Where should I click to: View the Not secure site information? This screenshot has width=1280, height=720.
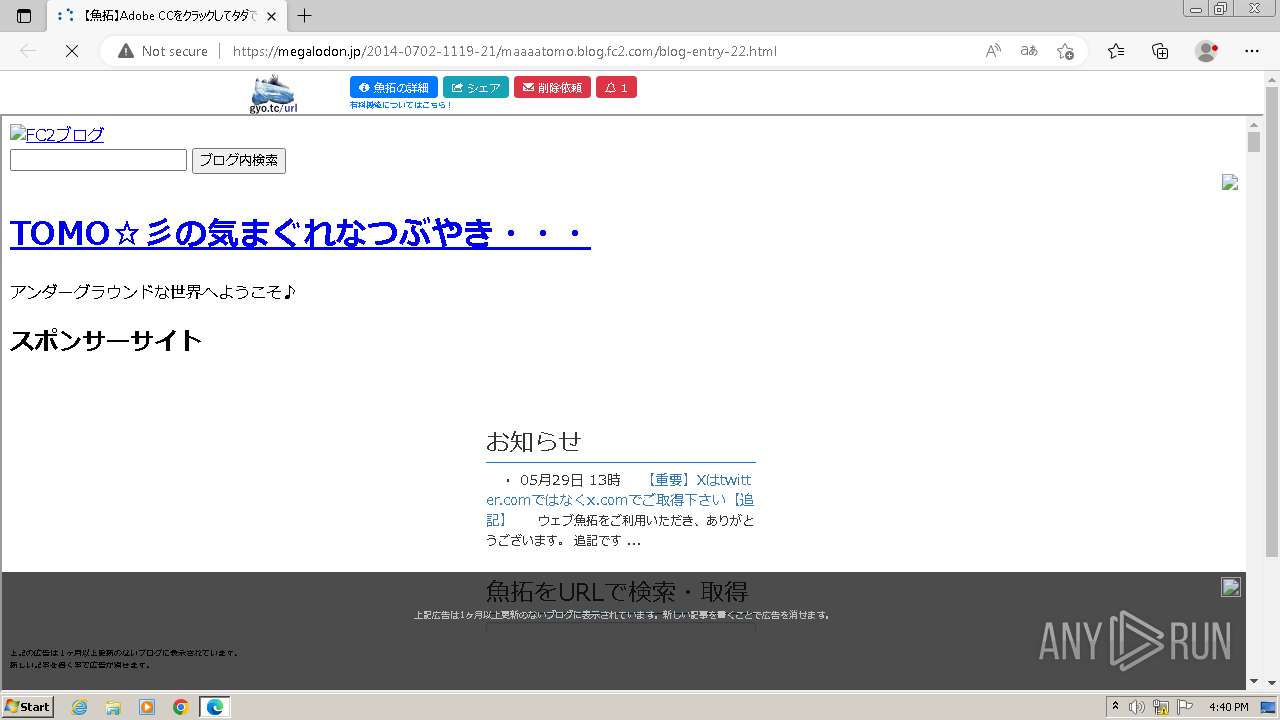(x=163, y=51)
